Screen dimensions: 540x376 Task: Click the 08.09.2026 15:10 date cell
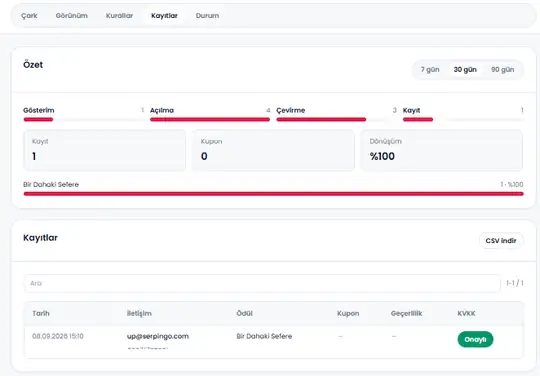coord(58,336)
